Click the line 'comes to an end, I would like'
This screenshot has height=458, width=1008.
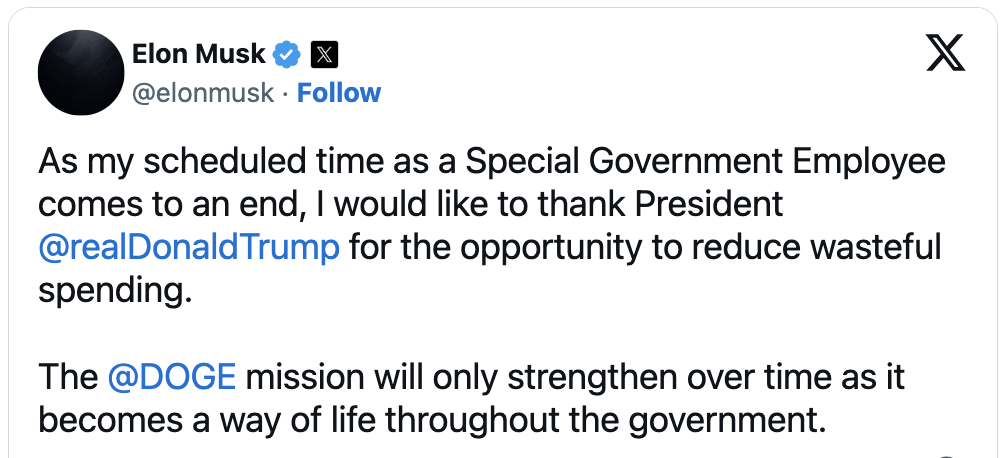coord(410,205)
